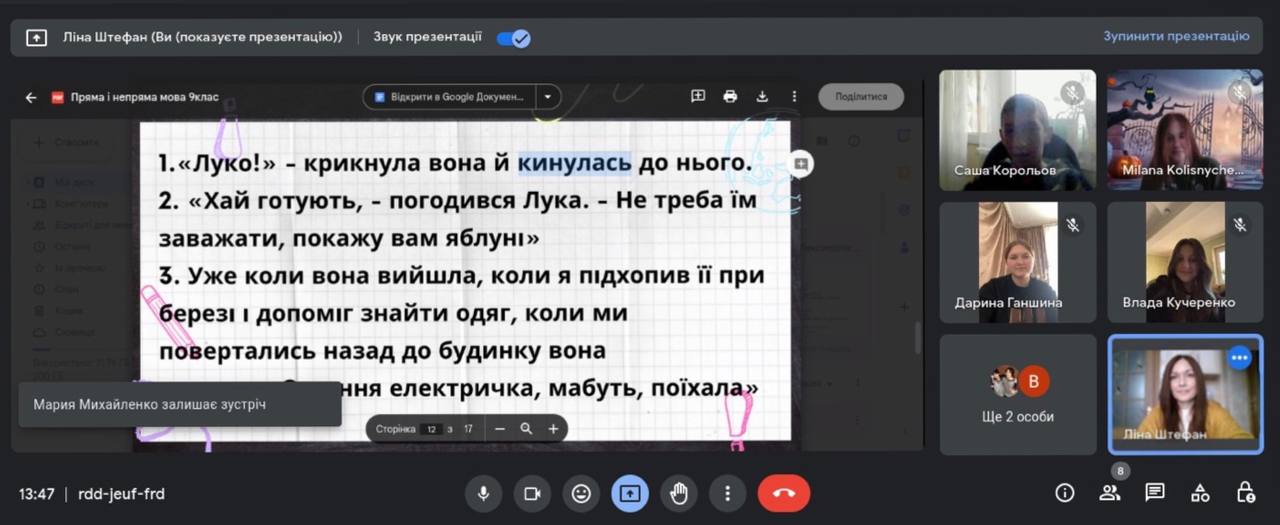Screen dimensions: 1280x525
Task: Open host controls lock icon
Action: click(x=1245, y=492)
